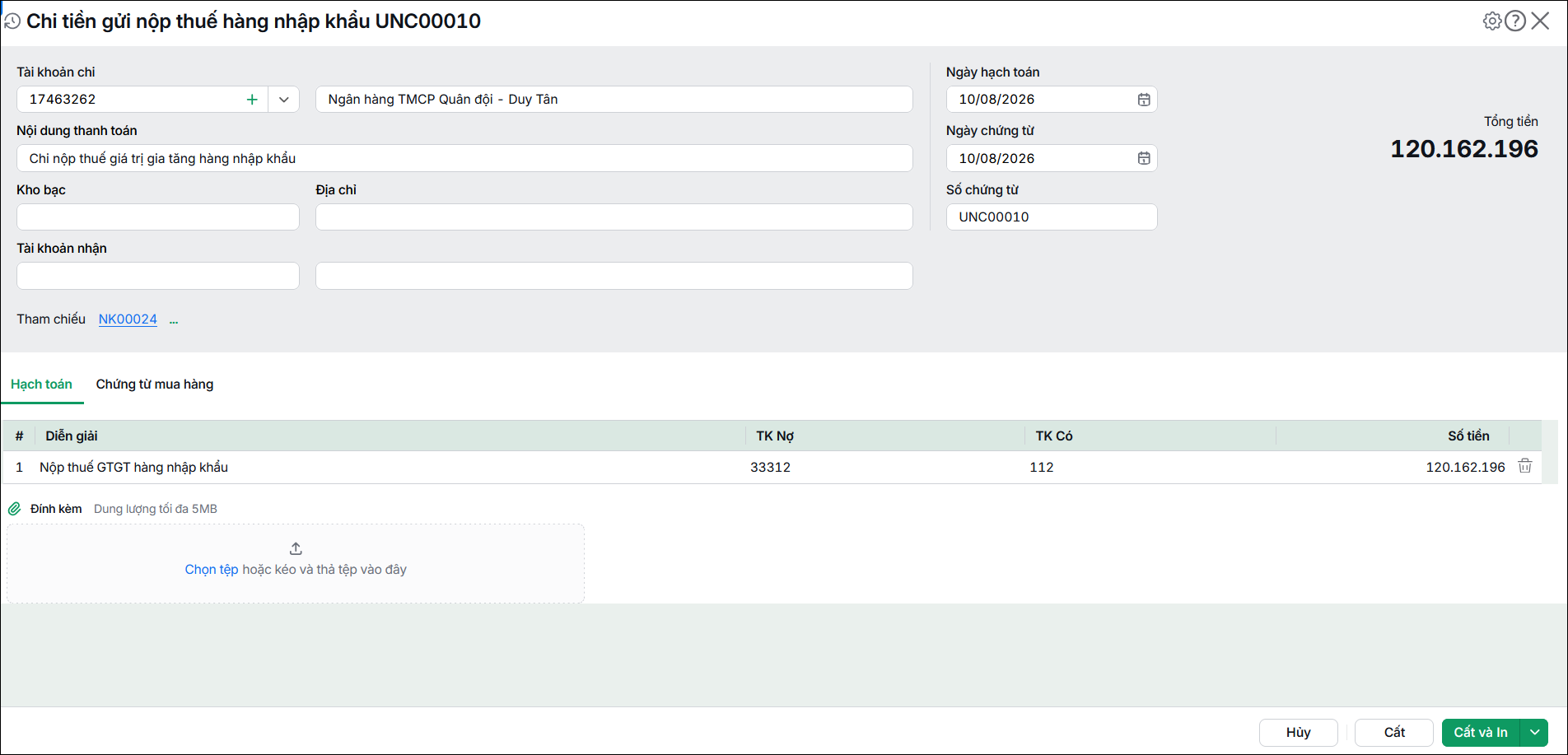
Task: Click the receiving account name field
Action: (x=614, y=276)
